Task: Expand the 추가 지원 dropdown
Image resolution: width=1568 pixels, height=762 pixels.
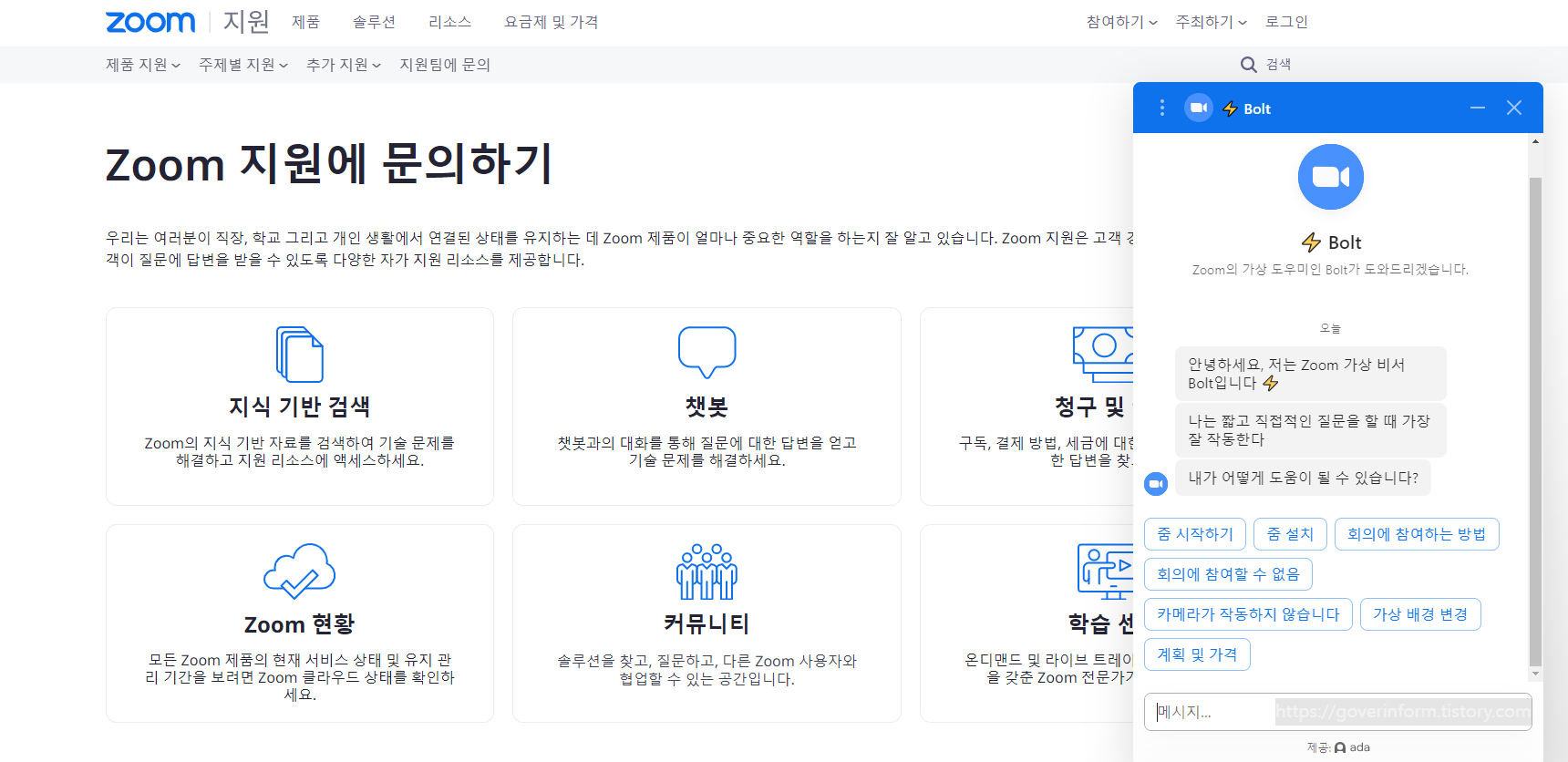Action: (344, 65)
